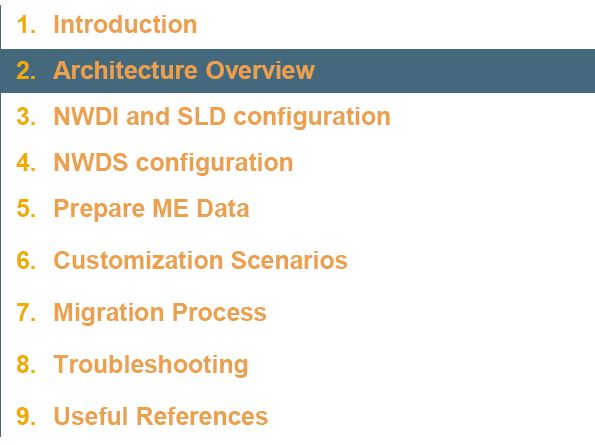The height and width of the screenshot is (445, 595).
Task: Open the Useful References item
Action: 161,416
